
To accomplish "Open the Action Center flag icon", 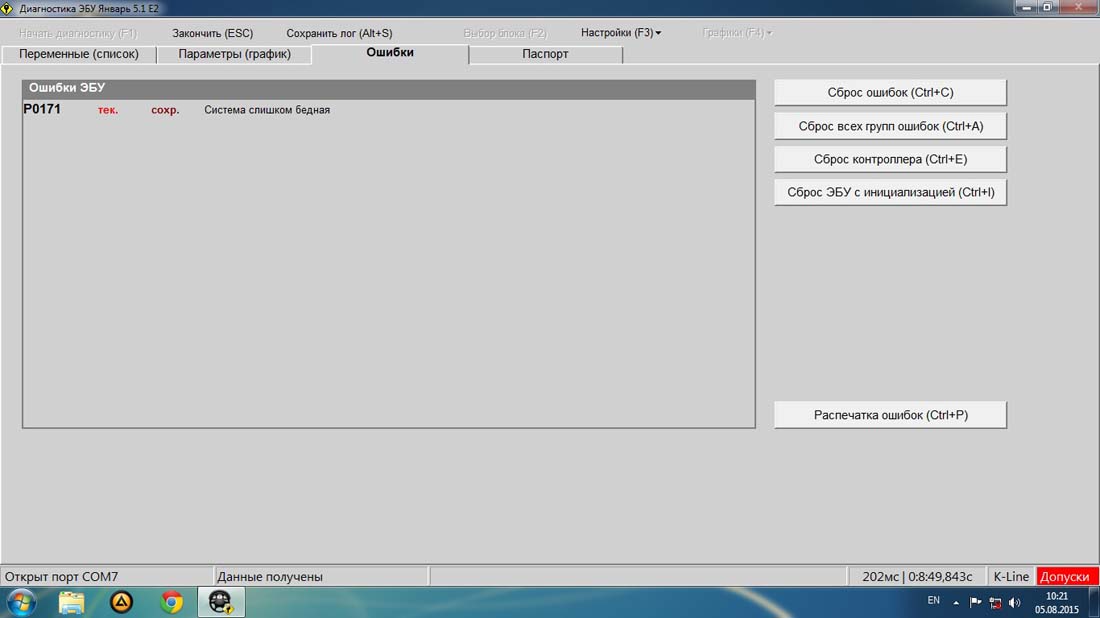I will [976, 602].
